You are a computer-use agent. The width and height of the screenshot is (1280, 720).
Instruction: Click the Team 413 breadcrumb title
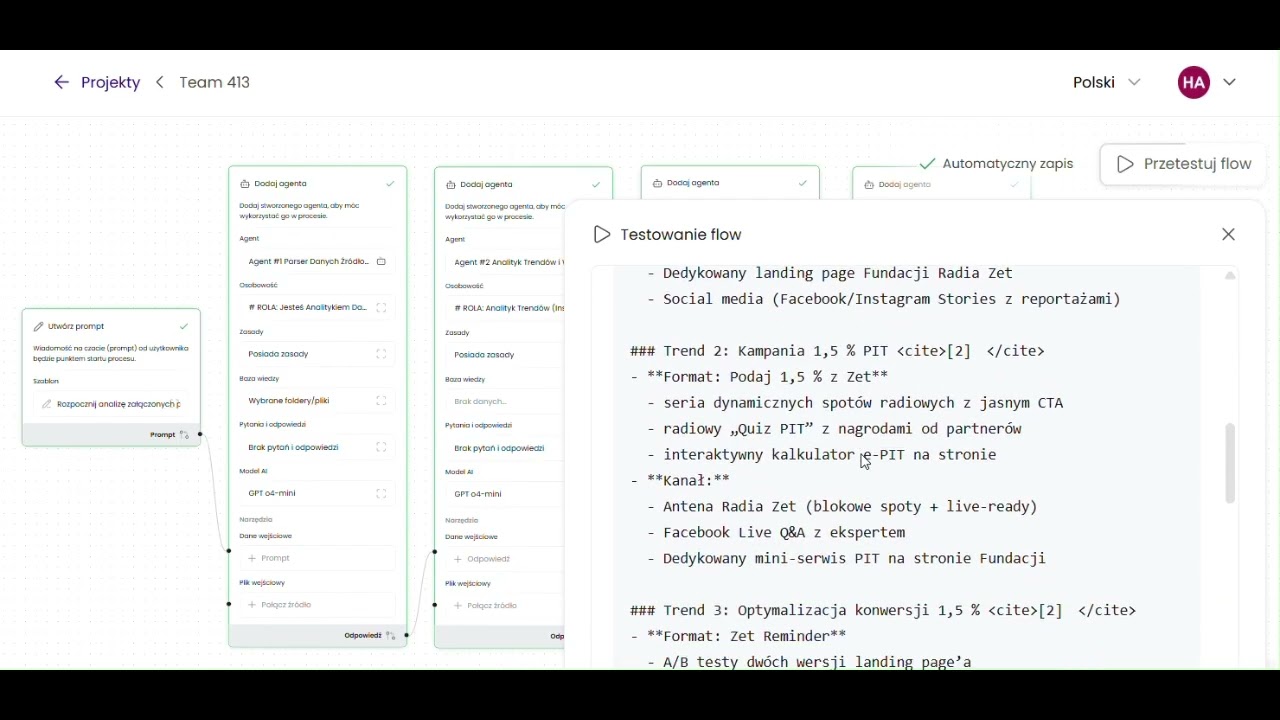point(214,83)
